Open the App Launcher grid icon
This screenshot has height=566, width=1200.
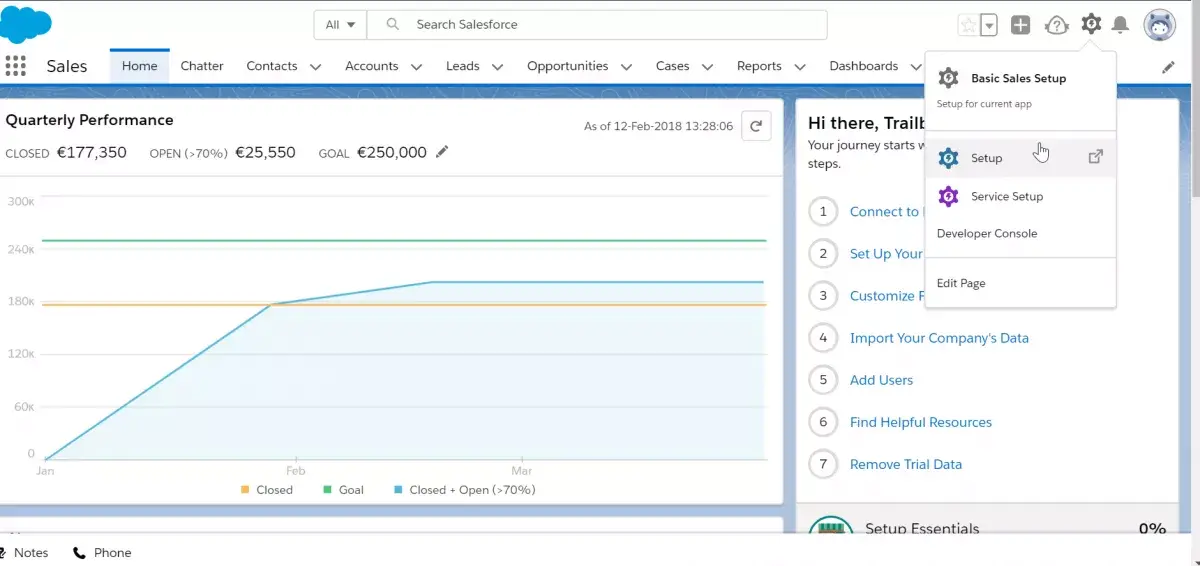pos(15,66)
